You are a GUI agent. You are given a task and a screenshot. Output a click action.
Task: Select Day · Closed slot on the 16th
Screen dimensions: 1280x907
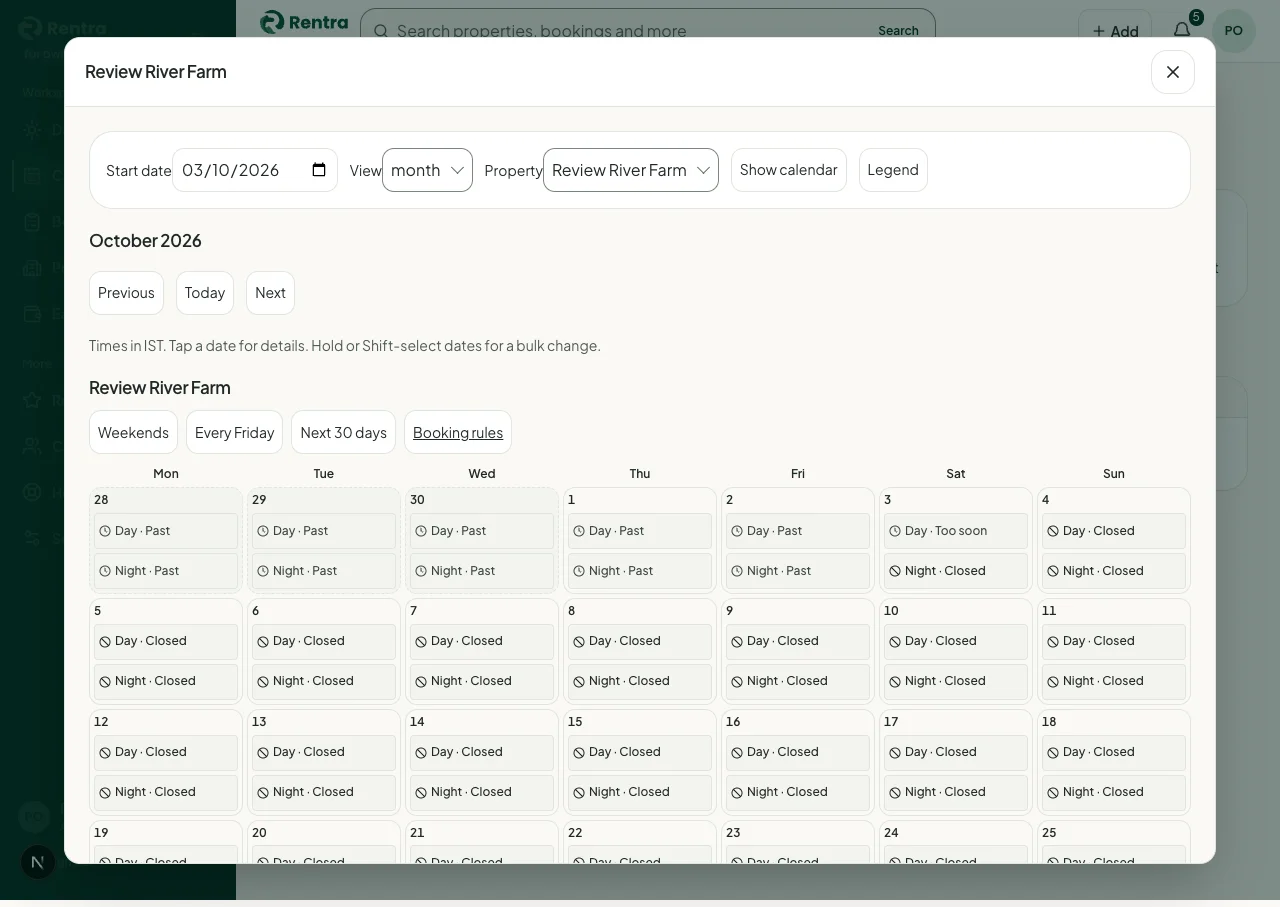tap(798, 752)
